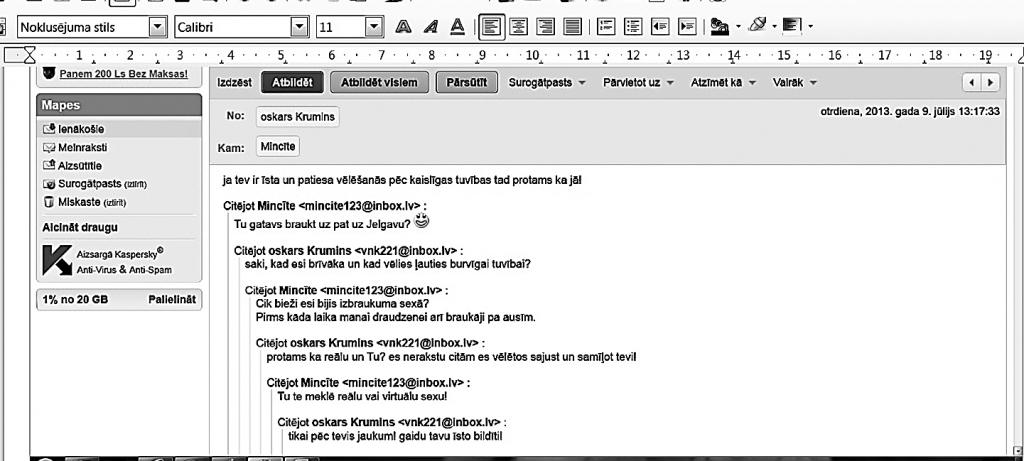Image resolution: width=1024 pixels, height=461 pixels.
Task: Click Aicināt draugu invite link
Action: 80,228
